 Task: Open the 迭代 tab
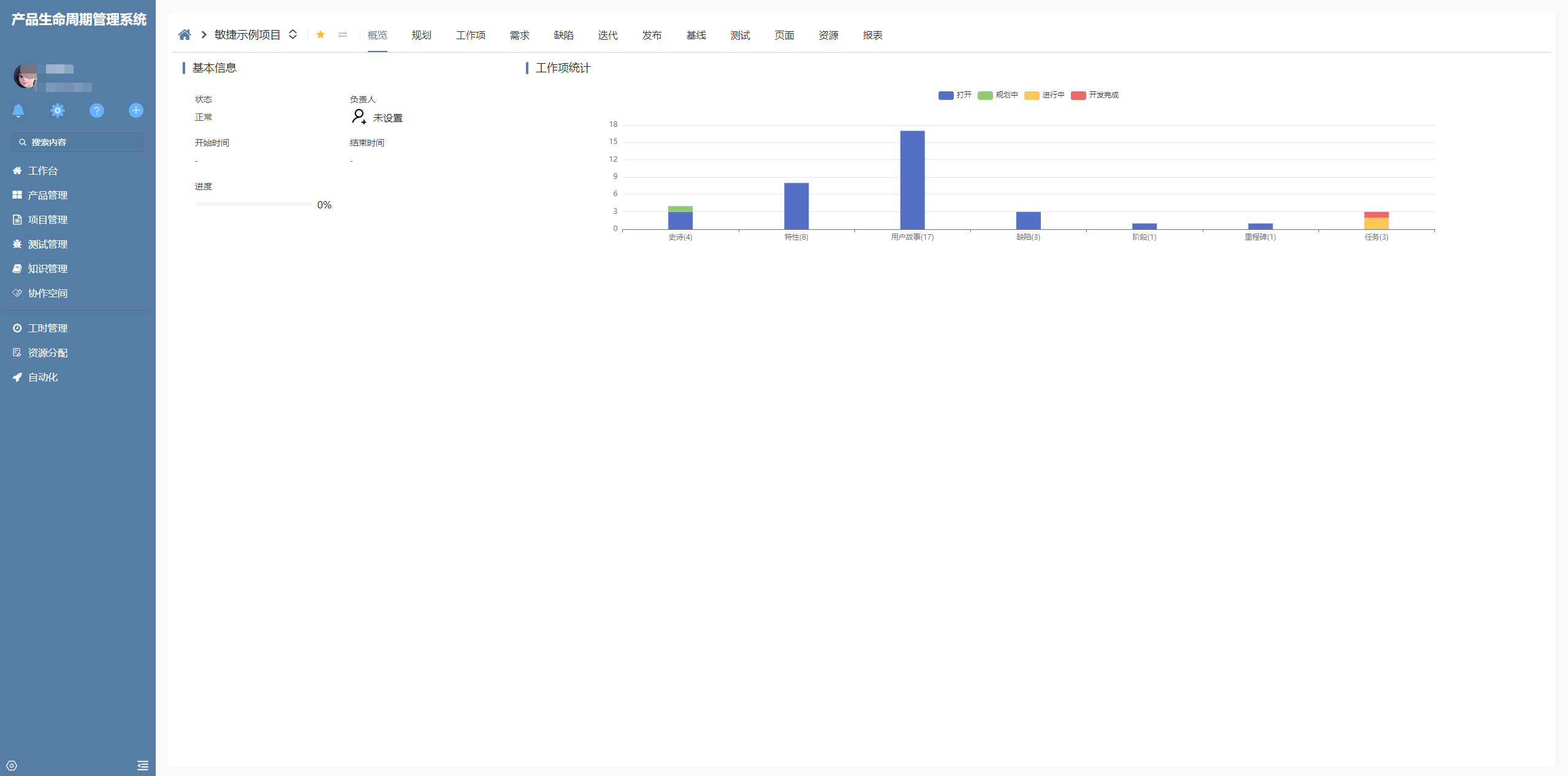[607, 36]
